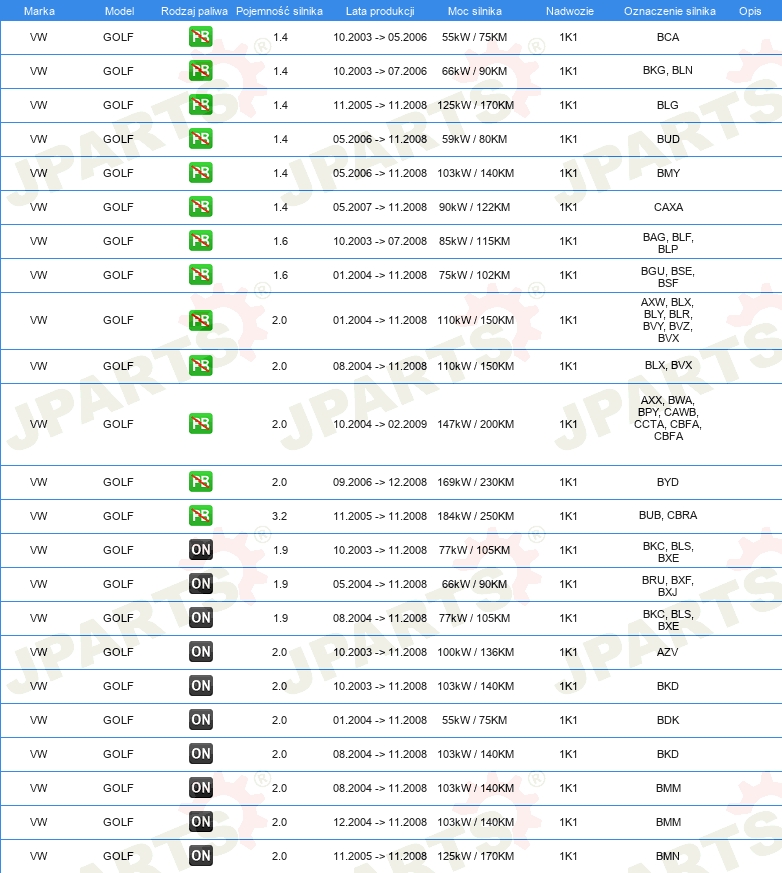Screen dimensions: 782x873
Task: Click the PB icon in the 85kW / 115KM row
Action: click(200, 241)
